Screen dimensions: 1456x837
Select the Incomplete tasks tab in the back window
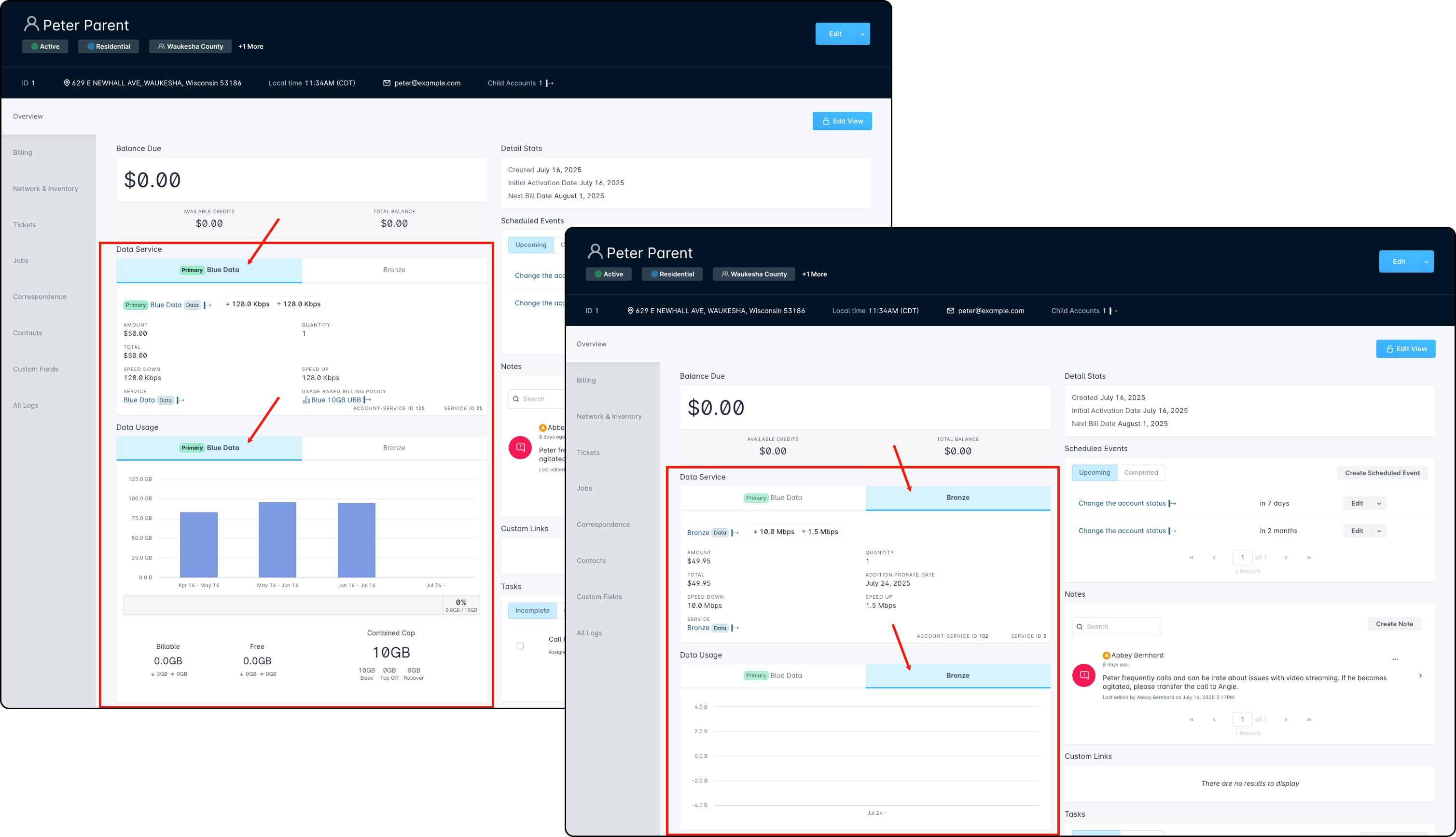point(532,611)
